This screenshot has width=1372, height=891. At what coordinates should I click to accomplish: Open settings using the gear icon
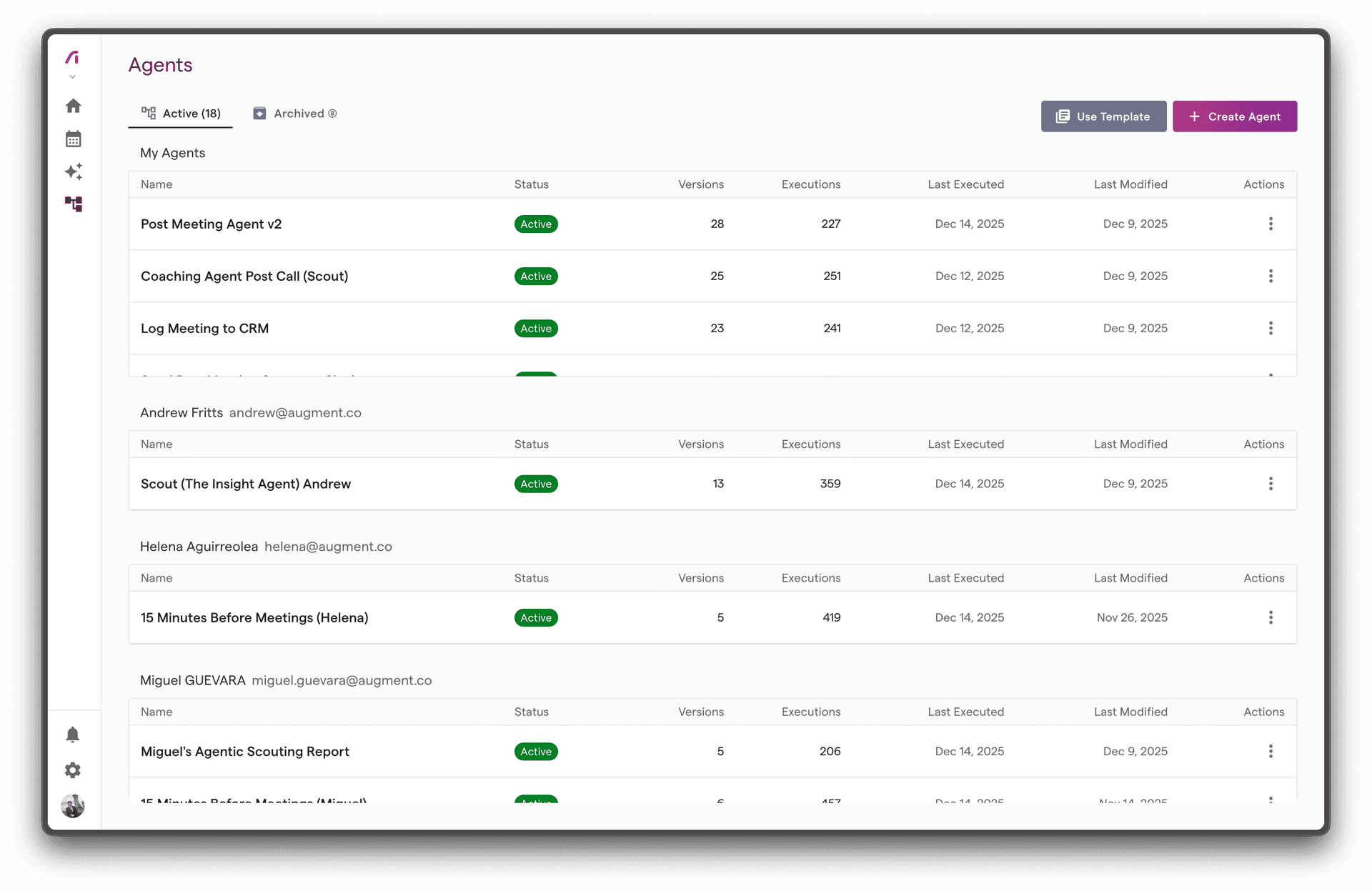[x=72, y=770]
